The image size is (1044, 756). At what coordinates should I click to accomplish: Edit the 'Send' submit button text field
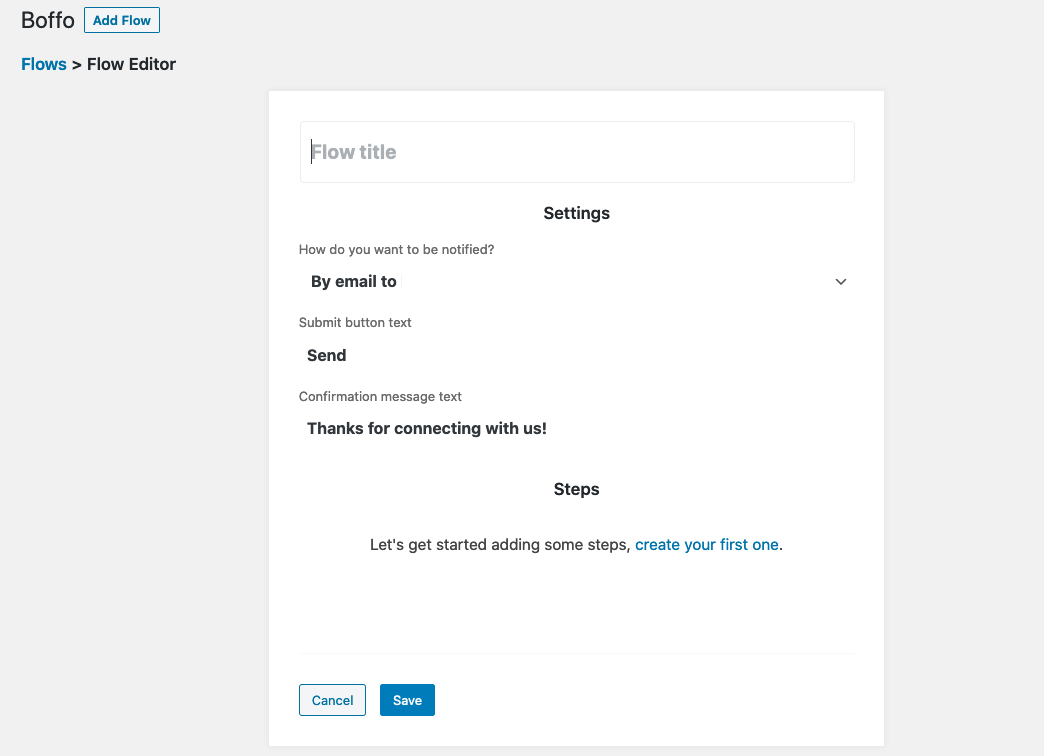[x=577, y=356]
